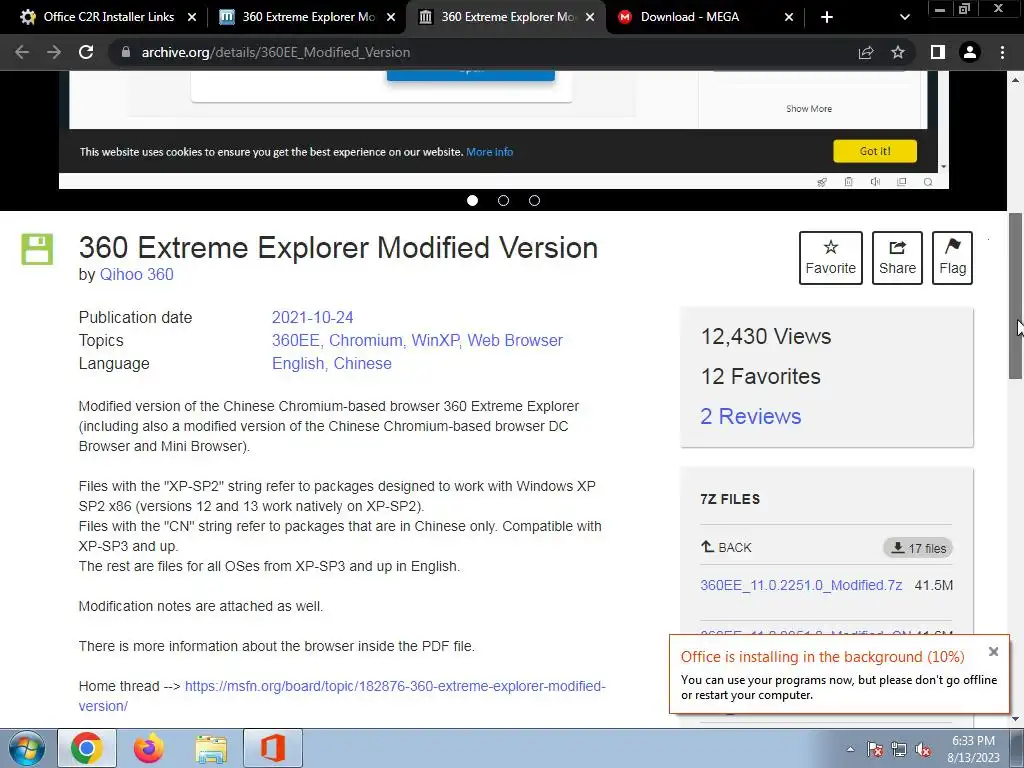Click the 360 Extreme Explorer Modified Version heading

click(x=338, y=248)
